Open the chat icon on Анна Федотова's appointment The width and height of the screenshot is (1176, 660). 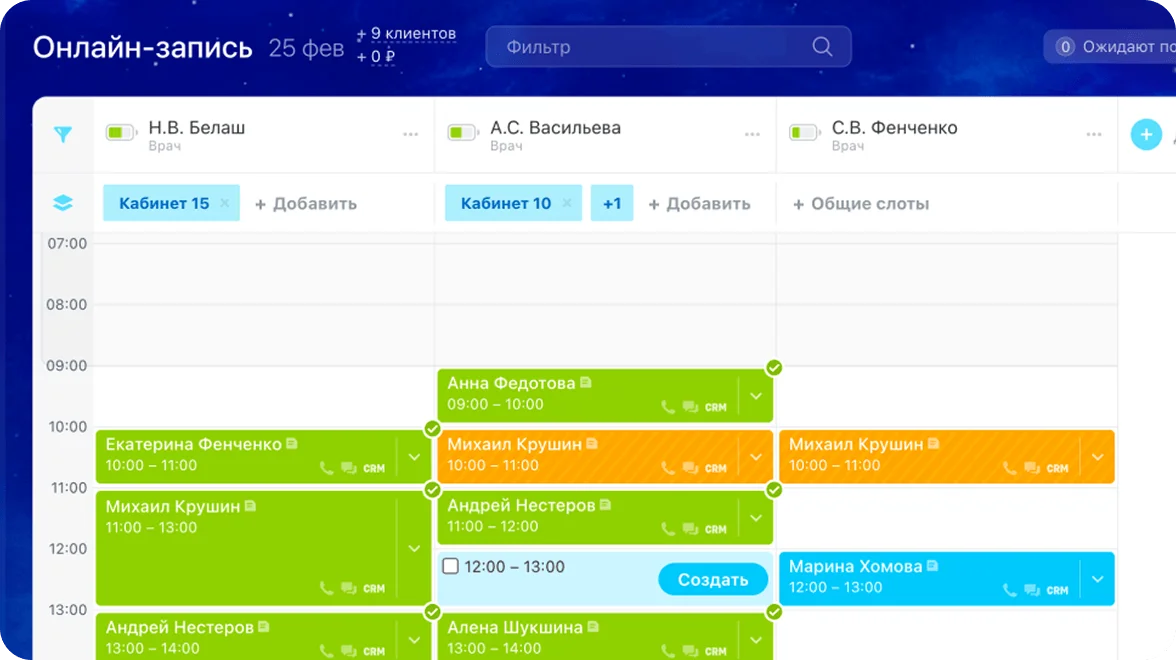690,406
